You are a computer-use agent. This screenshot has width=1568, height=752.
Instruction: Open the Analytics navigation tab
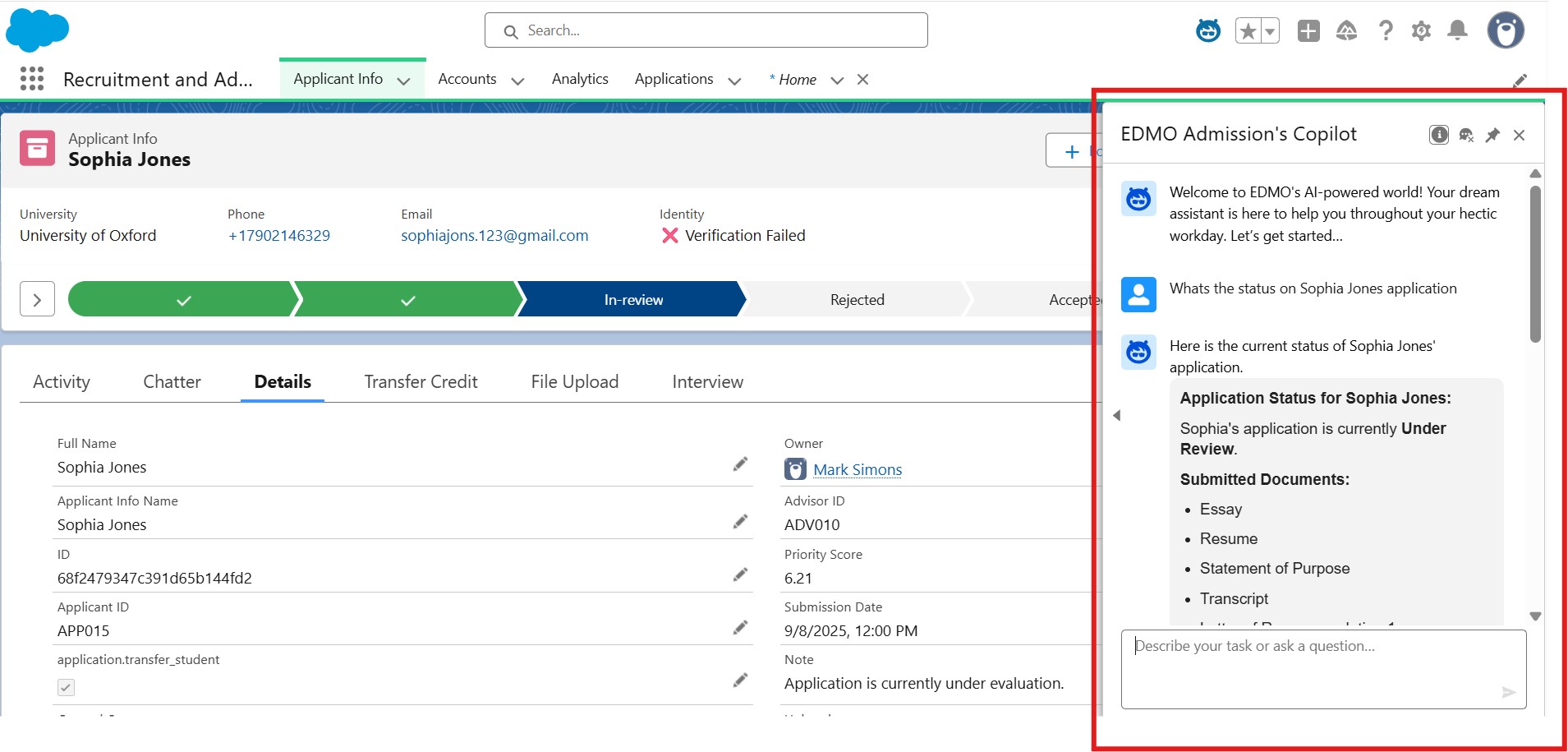pos(580,79)
